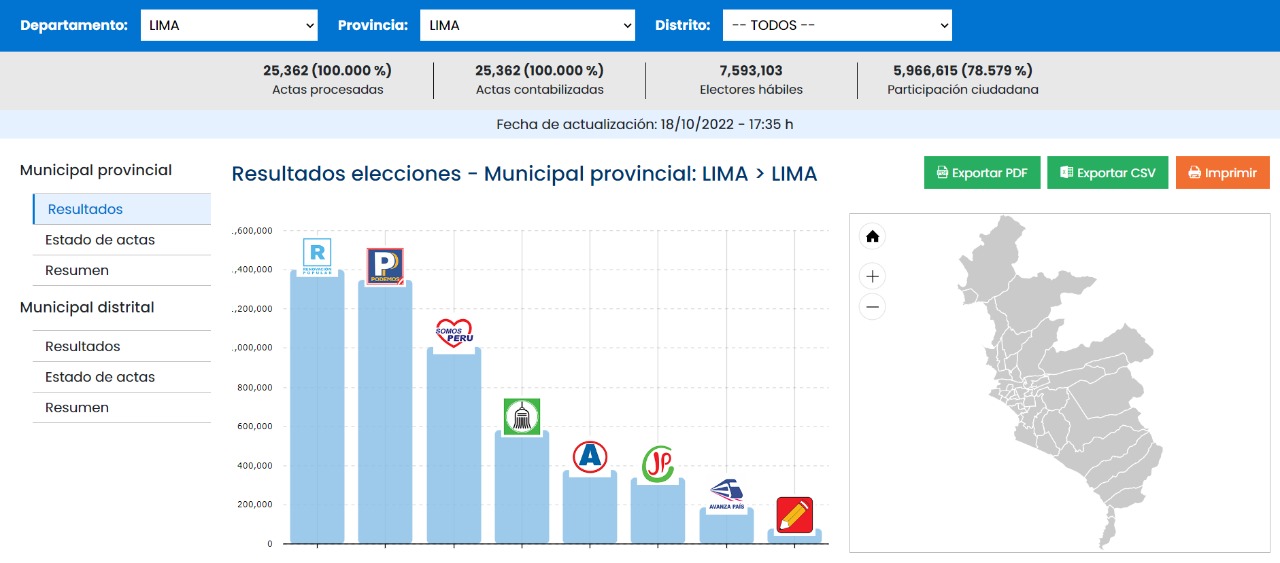Viewport: 1280px width, 563px height.
Task: Open Estado de actas under Municipal distrital
Action: coord(122,377)
